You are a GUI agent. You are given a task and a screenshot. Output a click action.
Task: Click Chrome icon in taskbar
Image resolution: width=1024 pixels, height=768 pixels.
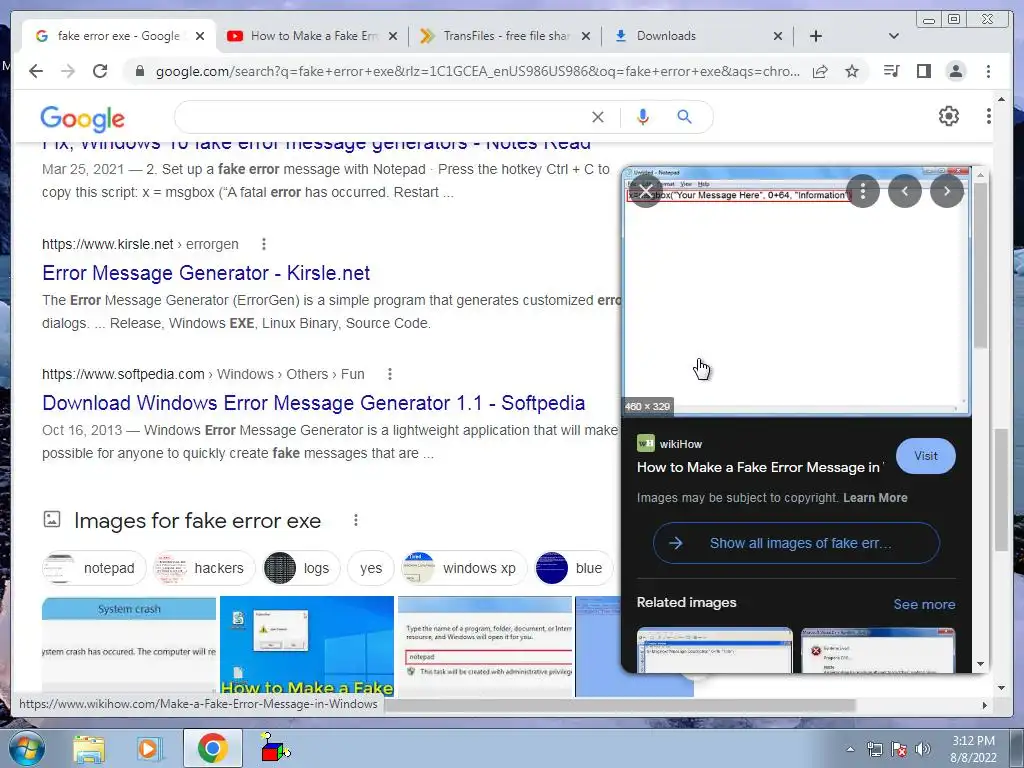click(x=212, y=748)
